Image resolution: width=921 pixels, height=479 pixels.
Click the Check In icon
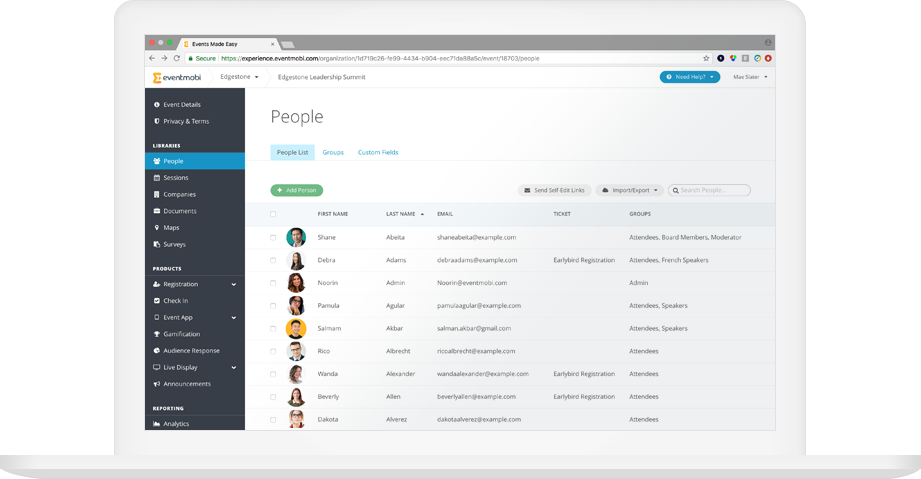pos(156,300)
